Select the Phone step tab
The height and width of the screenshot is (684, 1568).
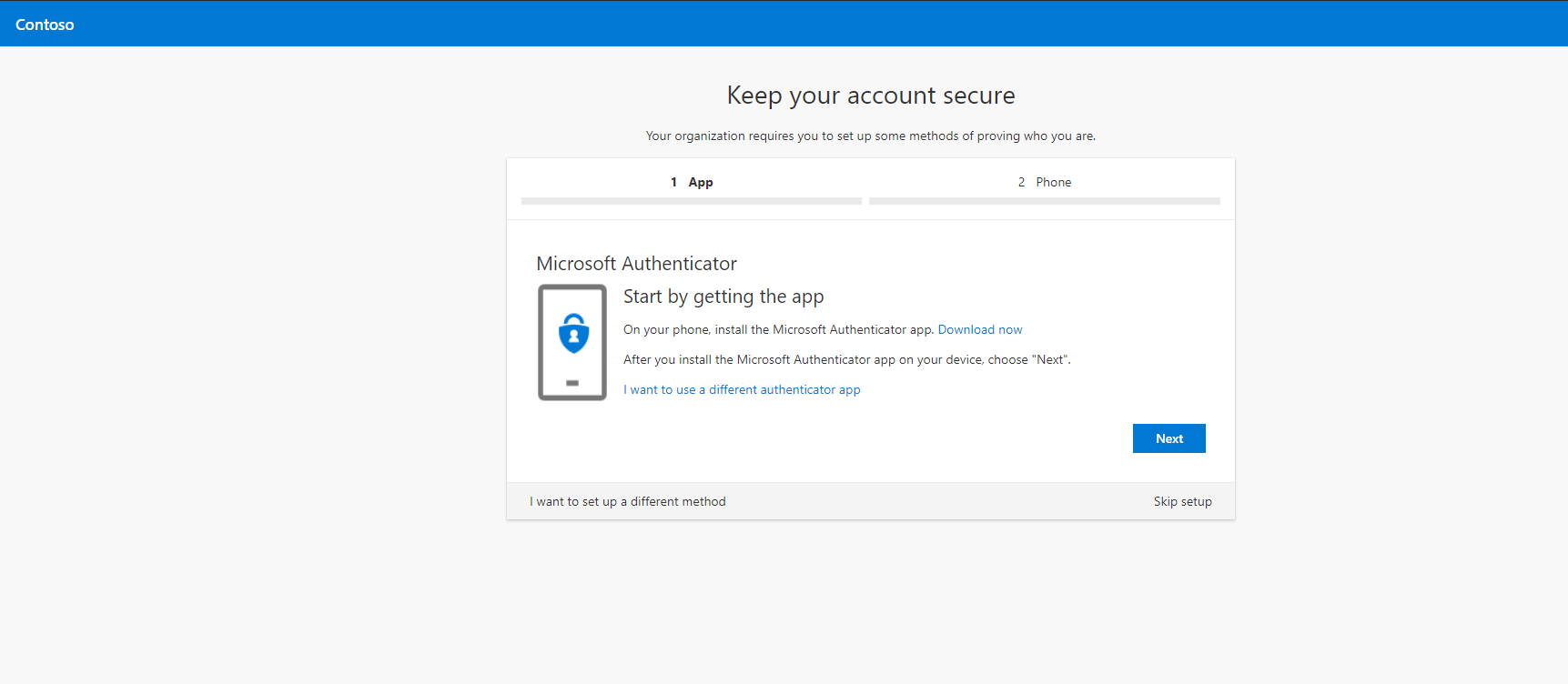[x=1045, y=182]
